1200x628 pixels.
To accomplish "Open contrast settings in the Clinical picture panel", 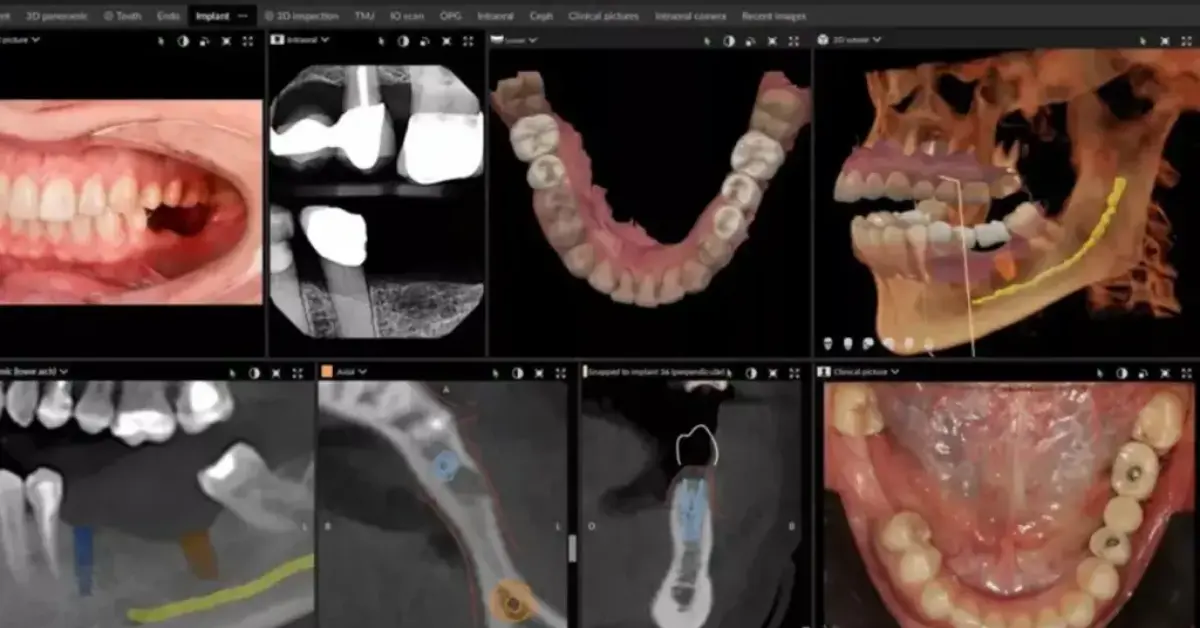I will (1120, 372).
